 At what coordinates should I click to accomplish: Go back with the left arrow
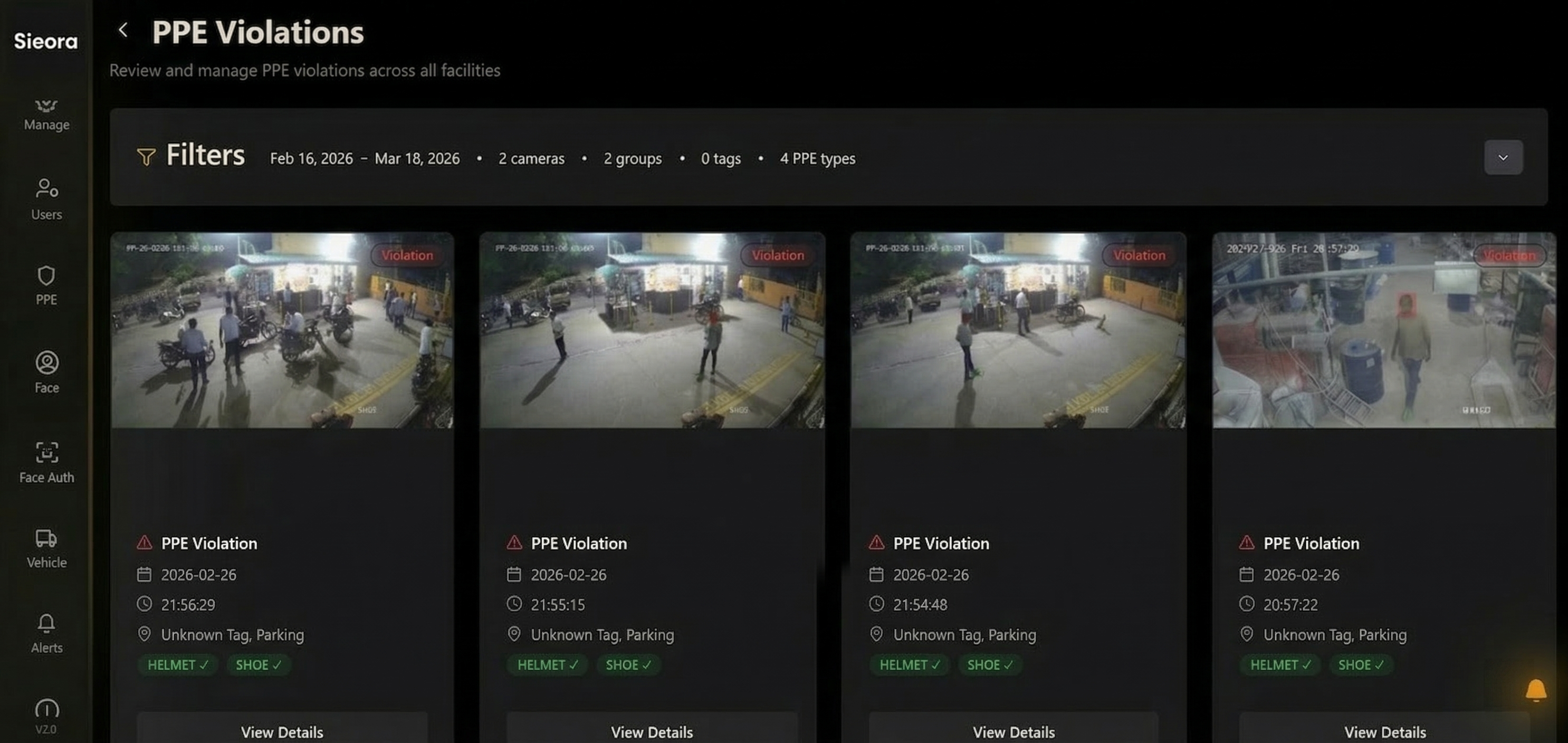pos(123,30)
